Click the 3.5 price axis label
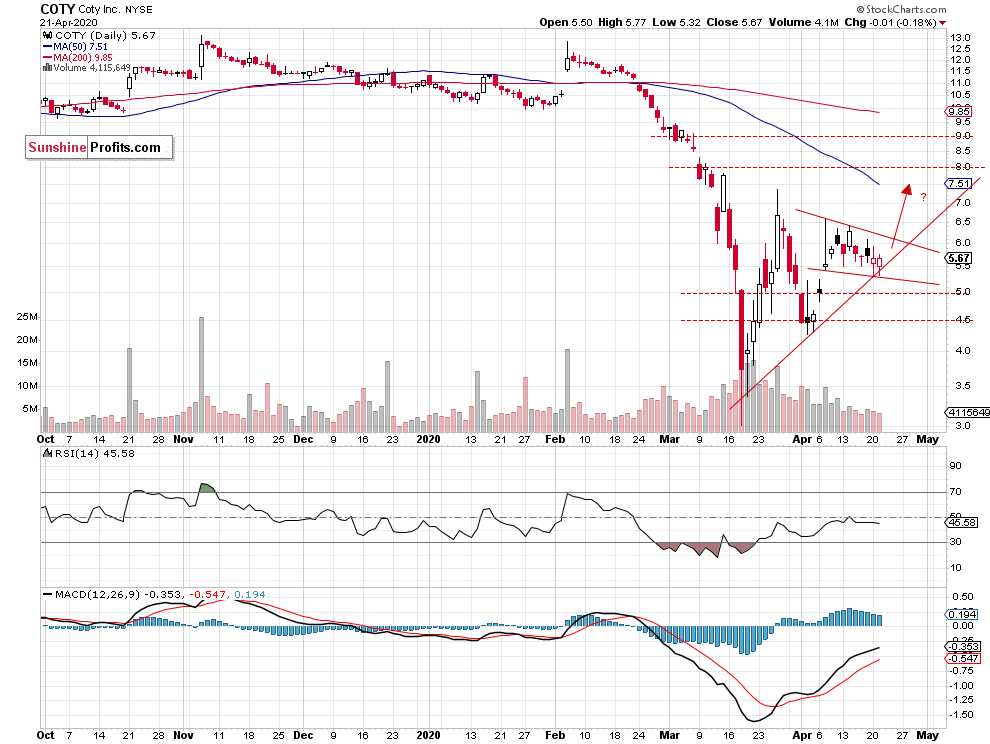This screenshot has height=744, width=990. coord(963,385)
